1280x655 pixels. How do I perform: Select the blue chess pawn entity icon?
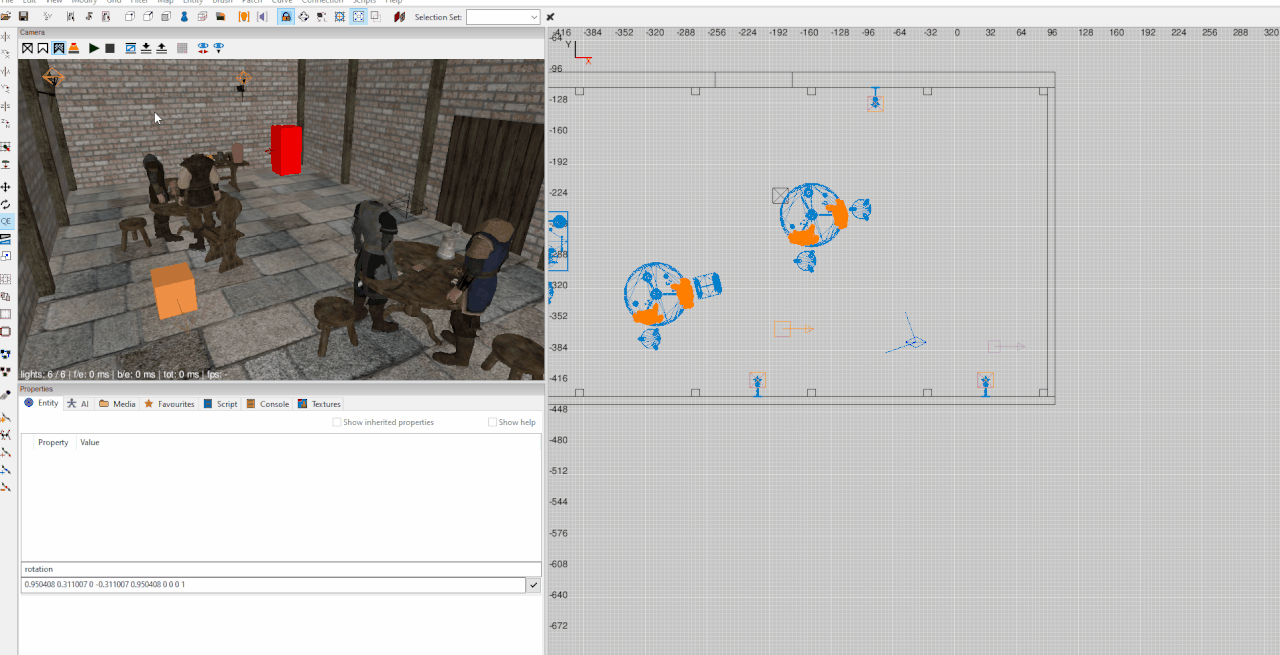184,17
